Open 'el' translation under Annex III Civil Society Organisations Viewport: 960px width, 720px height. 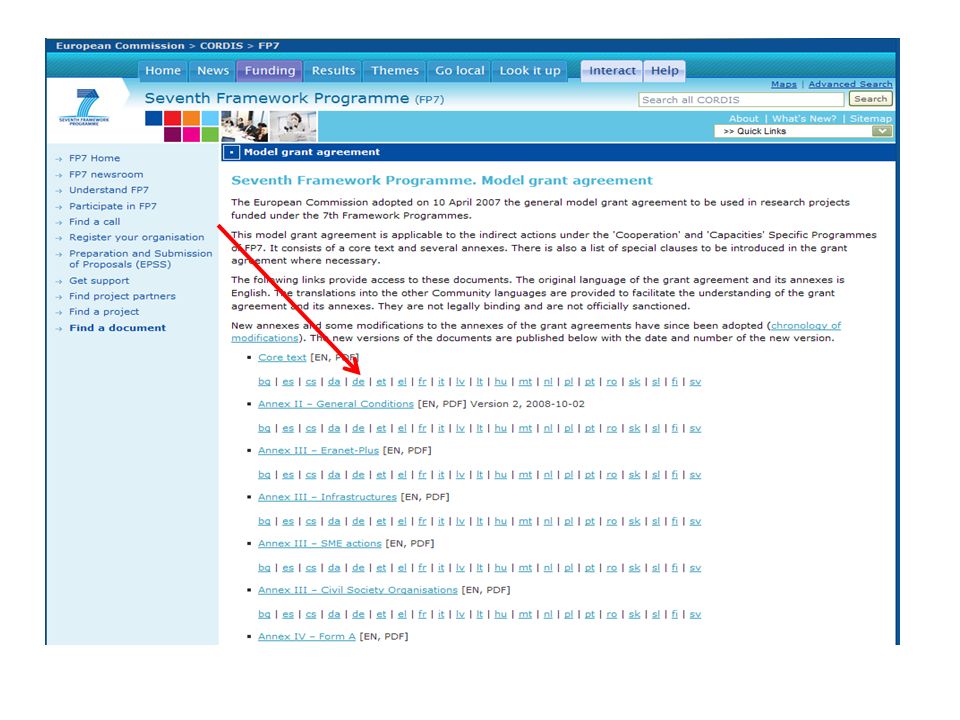(x=402, y=614)
